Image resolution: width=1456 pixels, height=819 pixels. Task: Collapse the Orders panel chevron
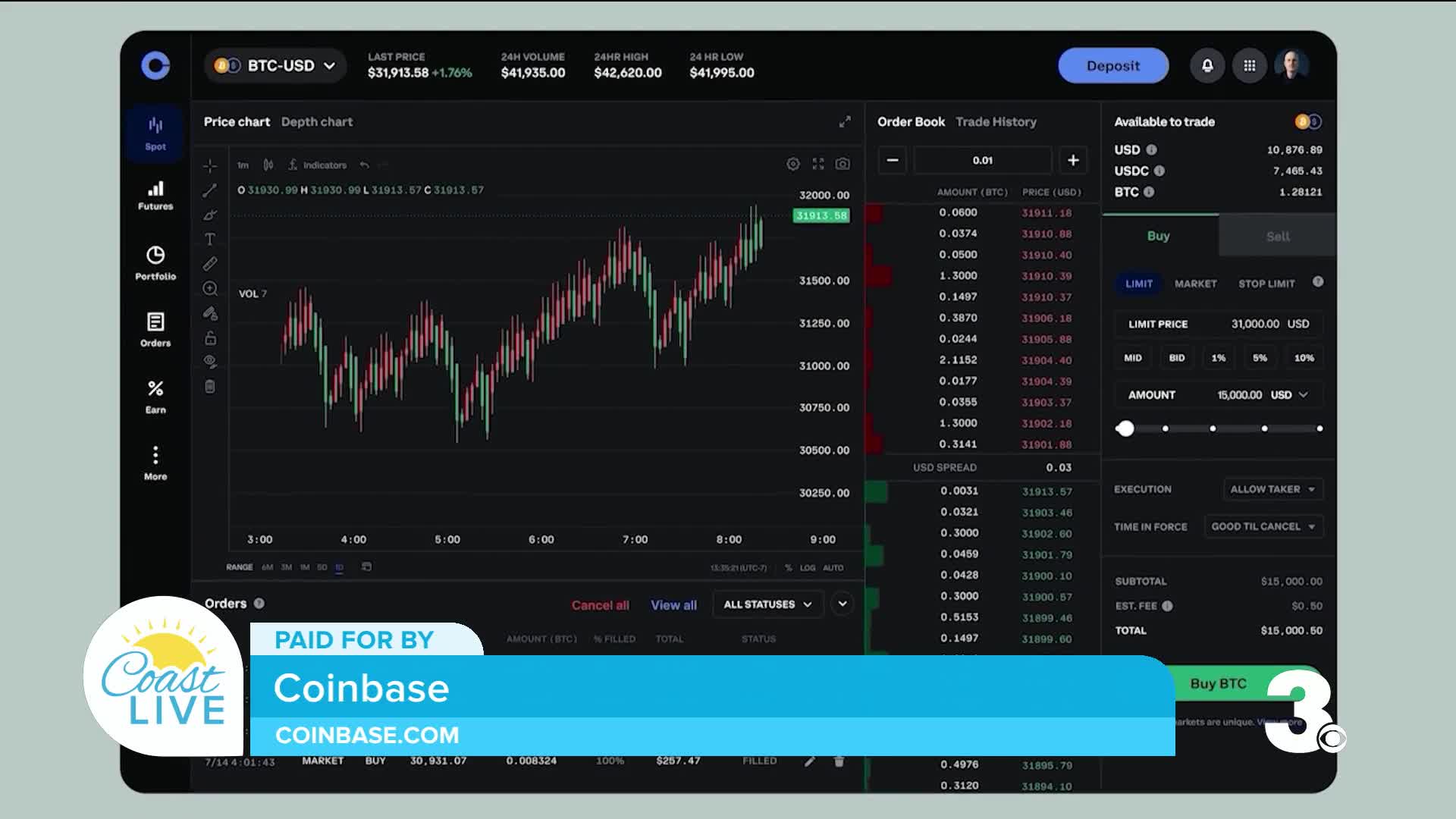point(843,604)
